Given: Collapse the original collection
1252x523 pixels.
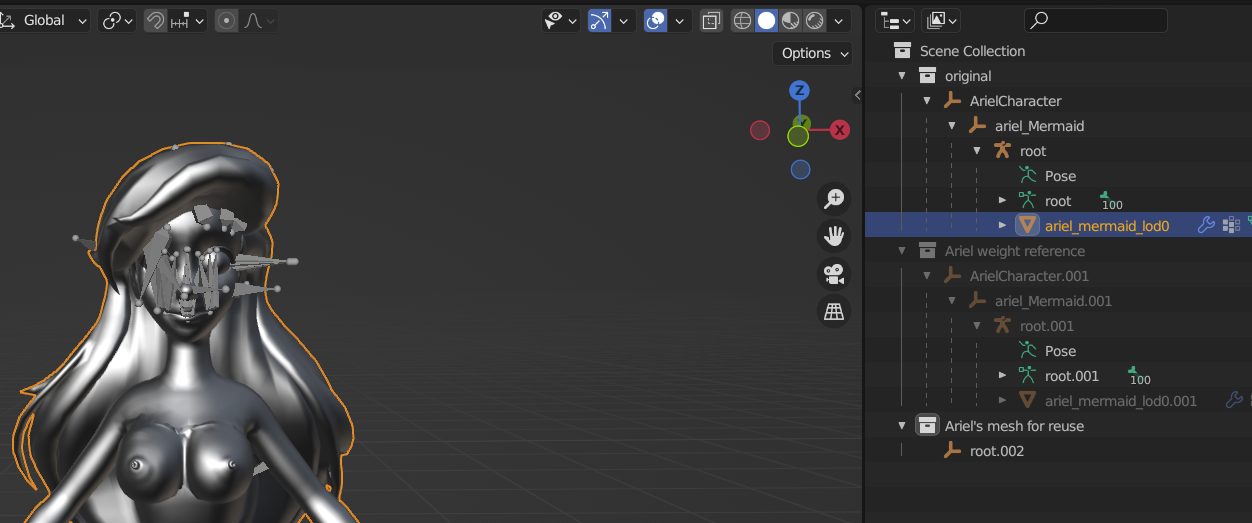Looking at the screenshot, I should pyautogui.click(x=902, y=76).
